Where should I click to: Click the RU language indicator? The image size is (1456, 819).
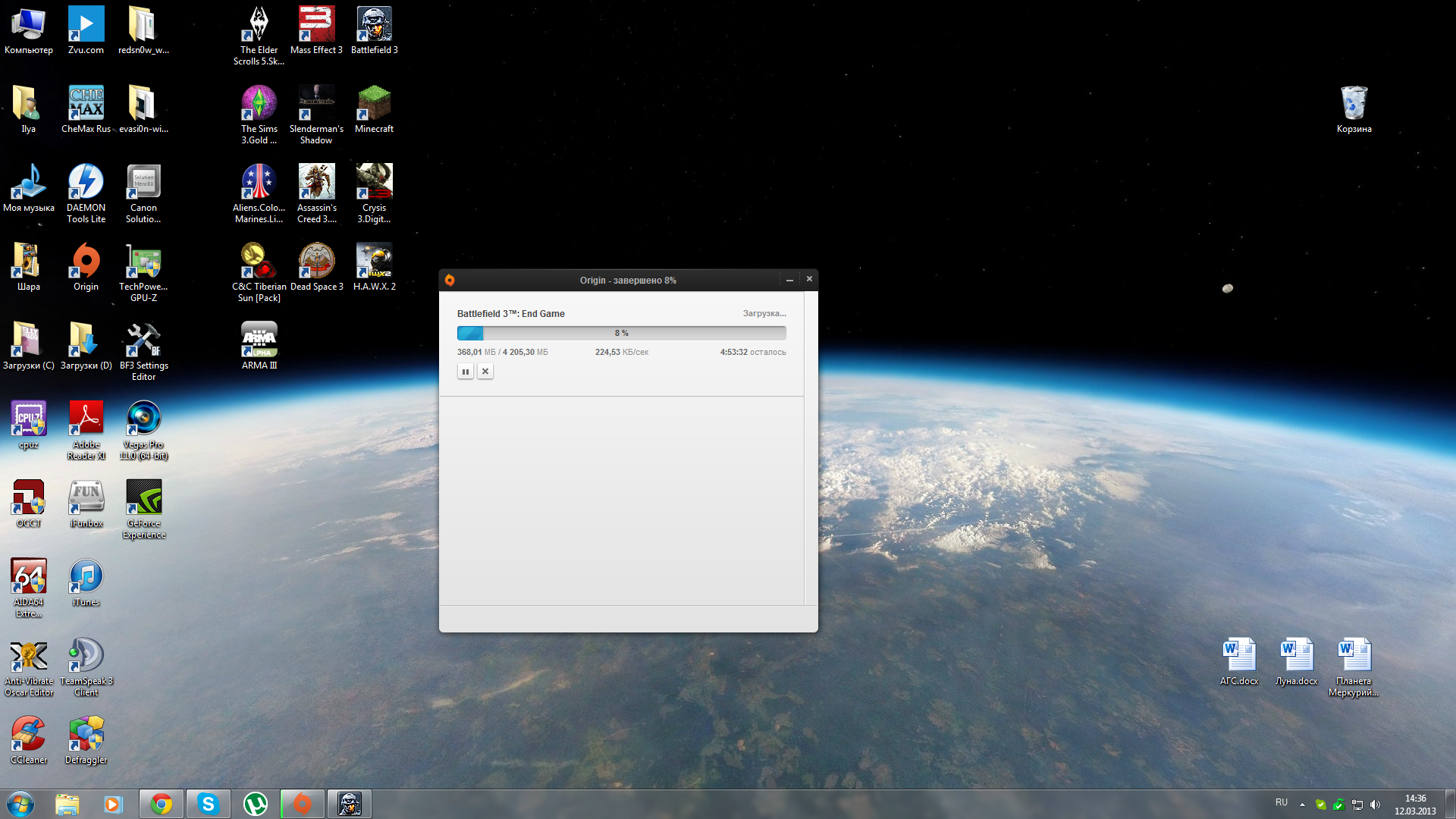1281,803
